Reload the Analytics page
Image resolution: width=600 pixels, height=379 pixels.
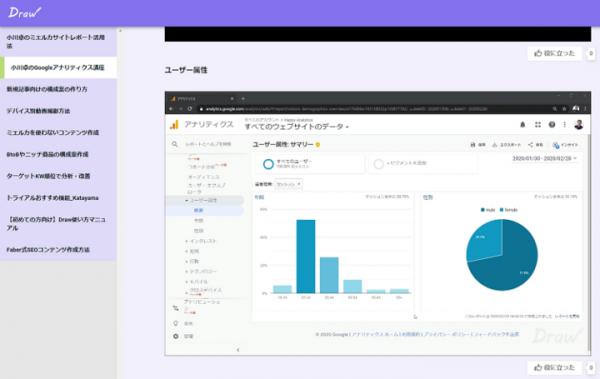[189, 109]
